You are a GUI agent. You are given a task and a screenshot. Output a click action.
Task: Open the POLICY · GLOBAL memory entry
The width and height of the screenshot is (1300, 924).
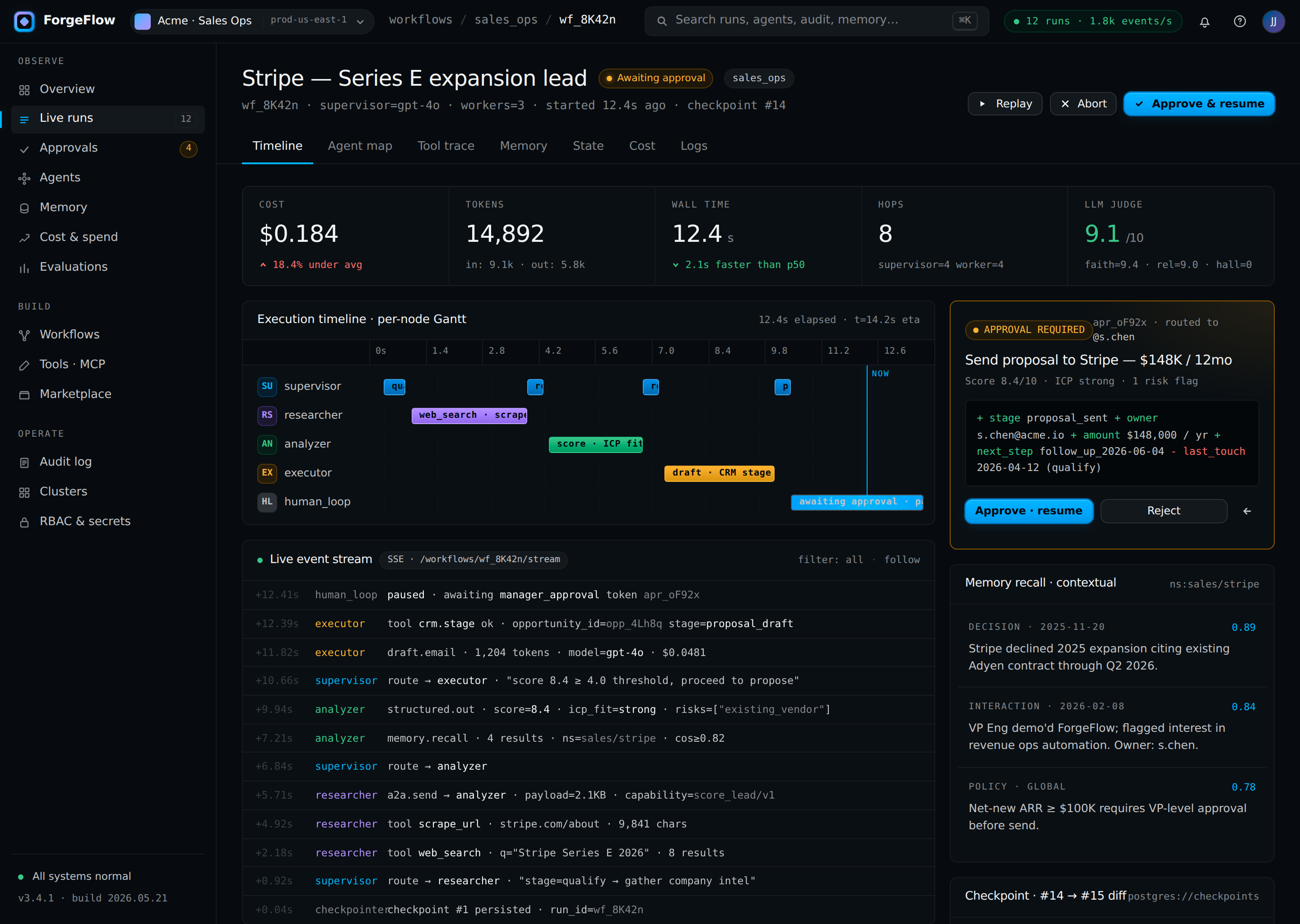point(1112,806)
